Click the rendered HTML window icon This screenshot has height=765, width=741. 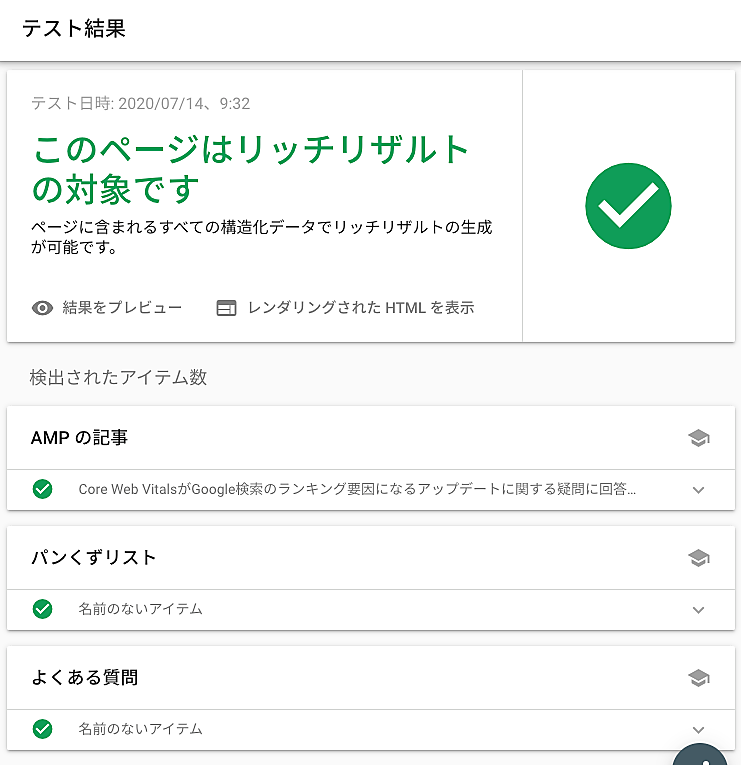[226, 308]
